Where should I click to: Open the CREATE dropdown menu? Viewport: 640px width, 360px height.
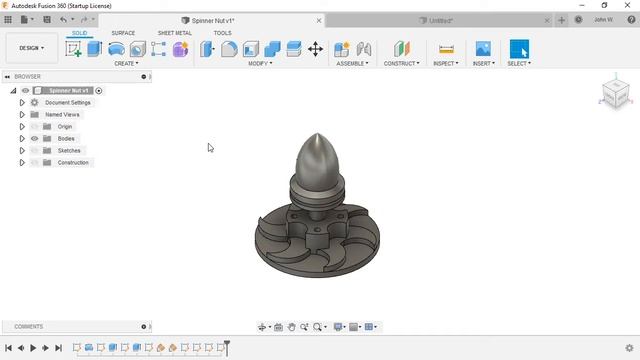point(126,64)
